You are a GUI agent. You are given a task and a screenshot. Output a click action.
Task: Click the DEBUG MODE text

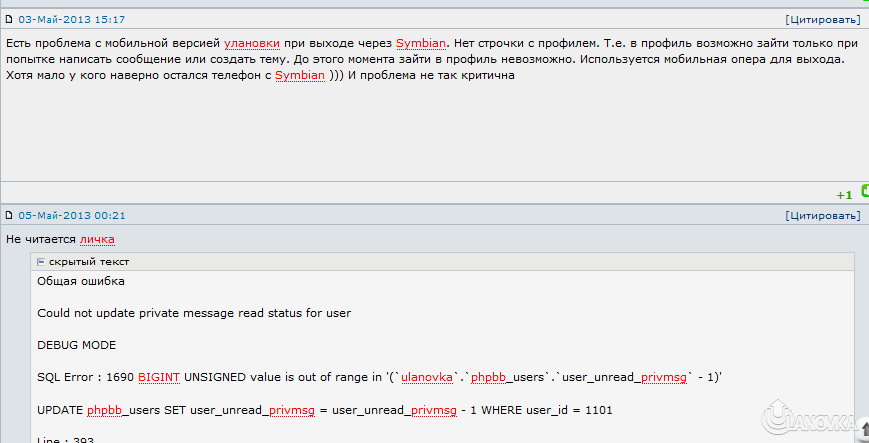click(76, 345)
